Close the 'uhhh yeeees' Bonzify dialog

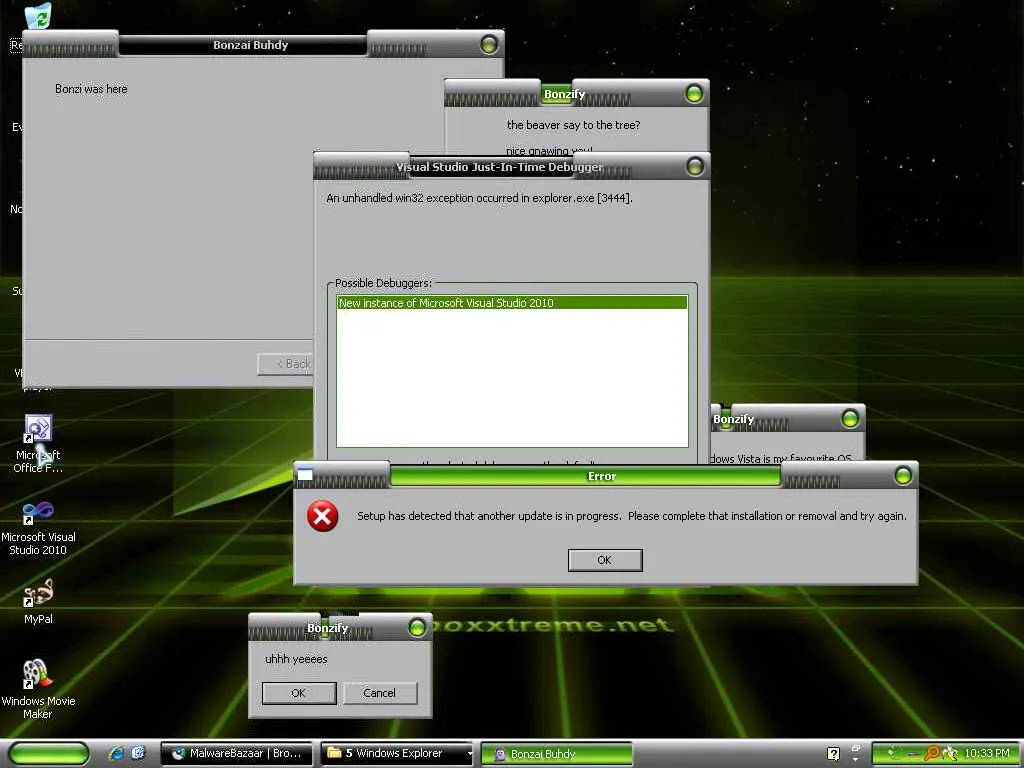pyautogui.click(x=417, y=628)
